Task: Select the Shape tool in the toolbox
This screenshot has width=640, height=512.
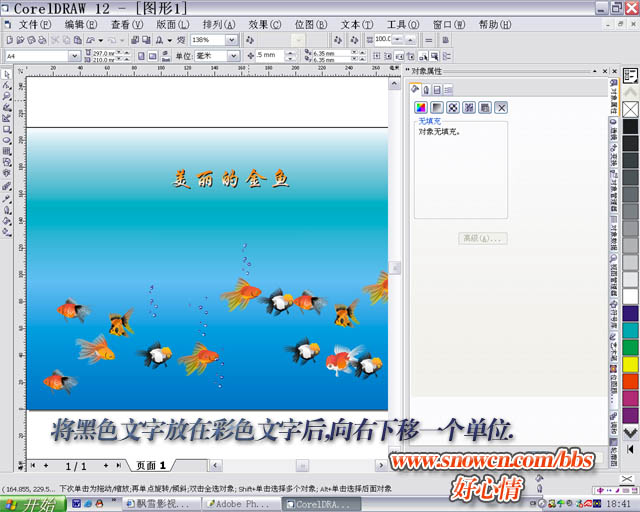Action: 7,85
